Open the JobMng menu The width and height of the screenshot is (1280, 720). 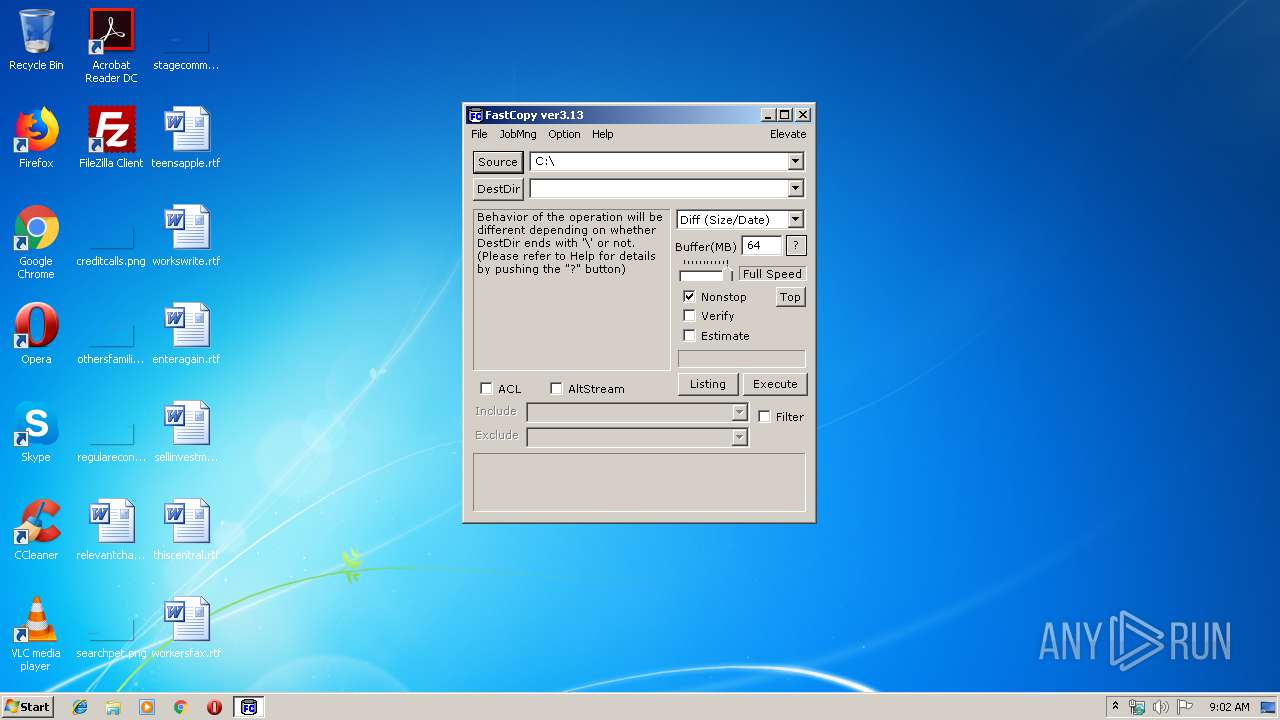[x=518, y=134]
